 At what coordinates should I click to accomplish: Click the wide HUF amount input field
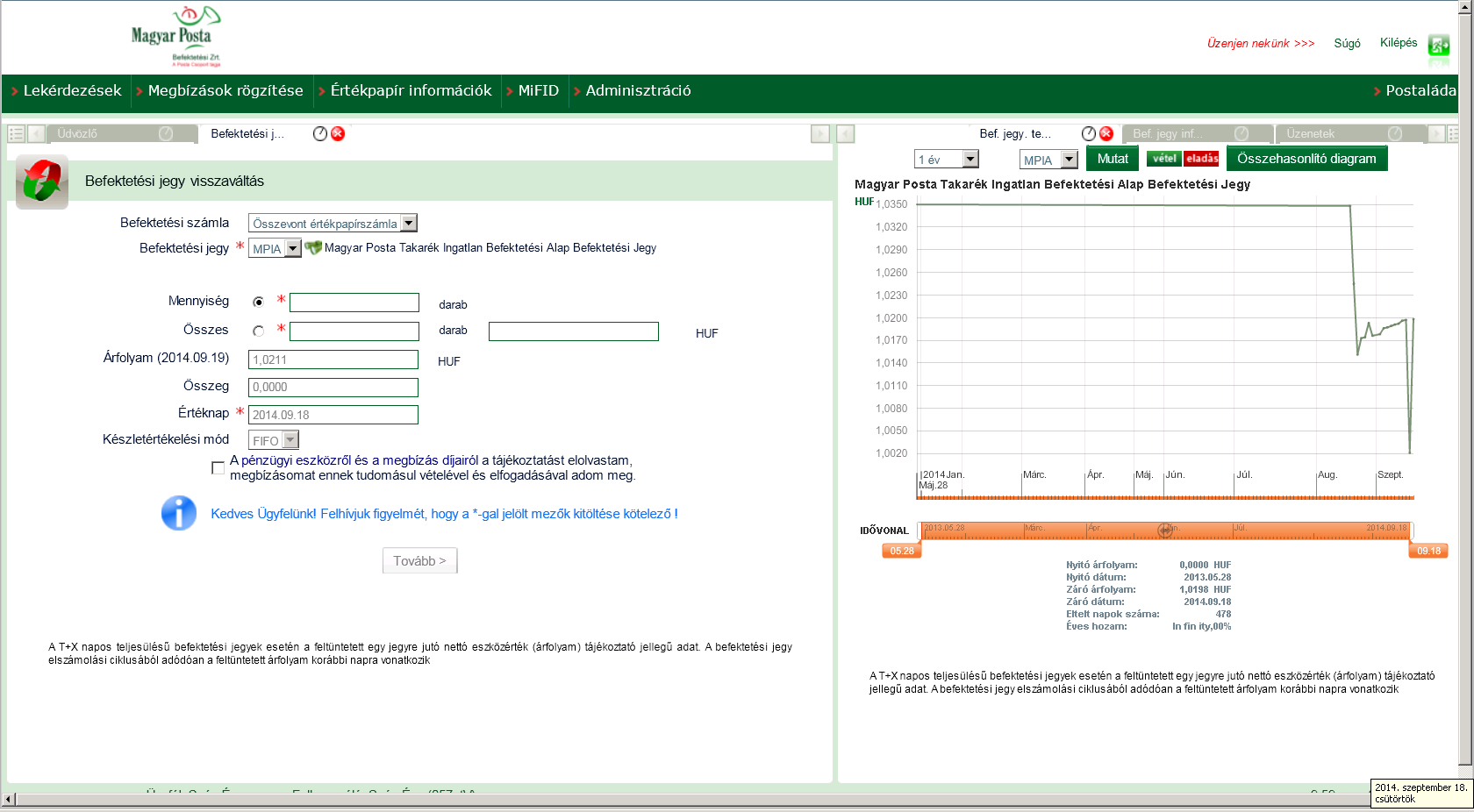pyautogui.click(x=574, y=331)
